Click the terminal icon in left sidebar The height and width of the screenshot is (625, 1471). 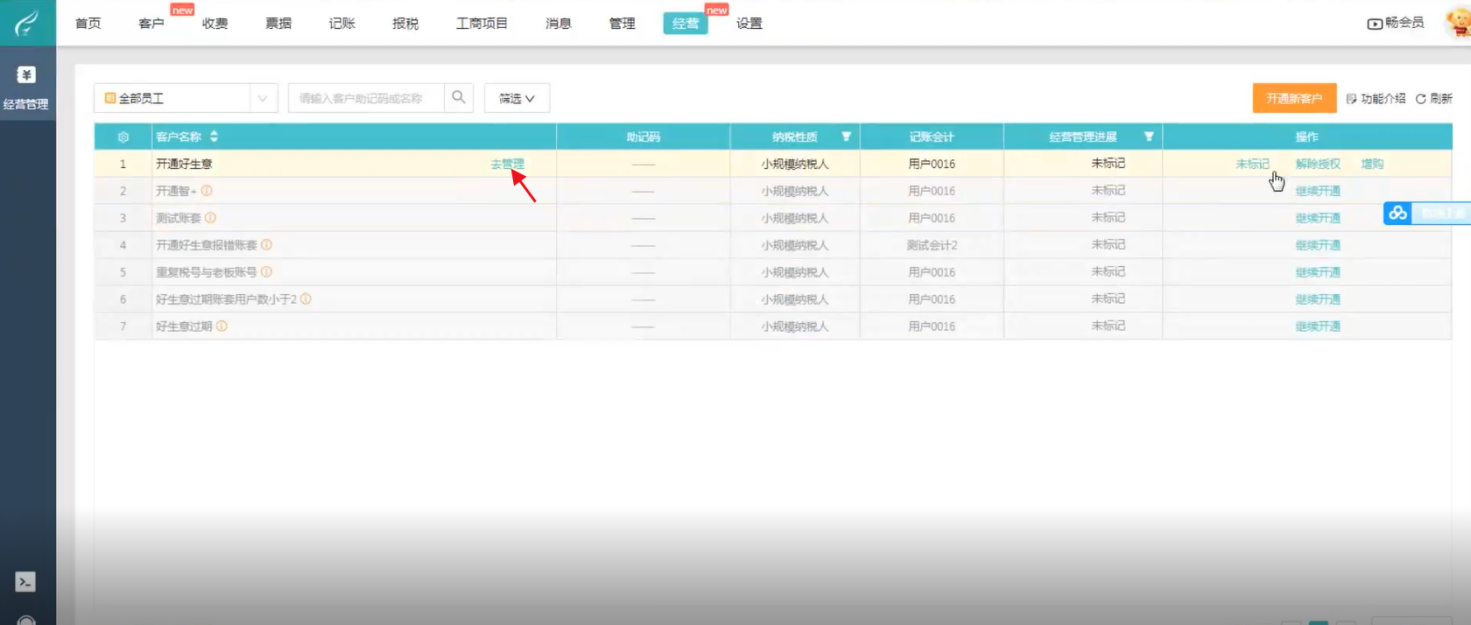pos(26,582)
